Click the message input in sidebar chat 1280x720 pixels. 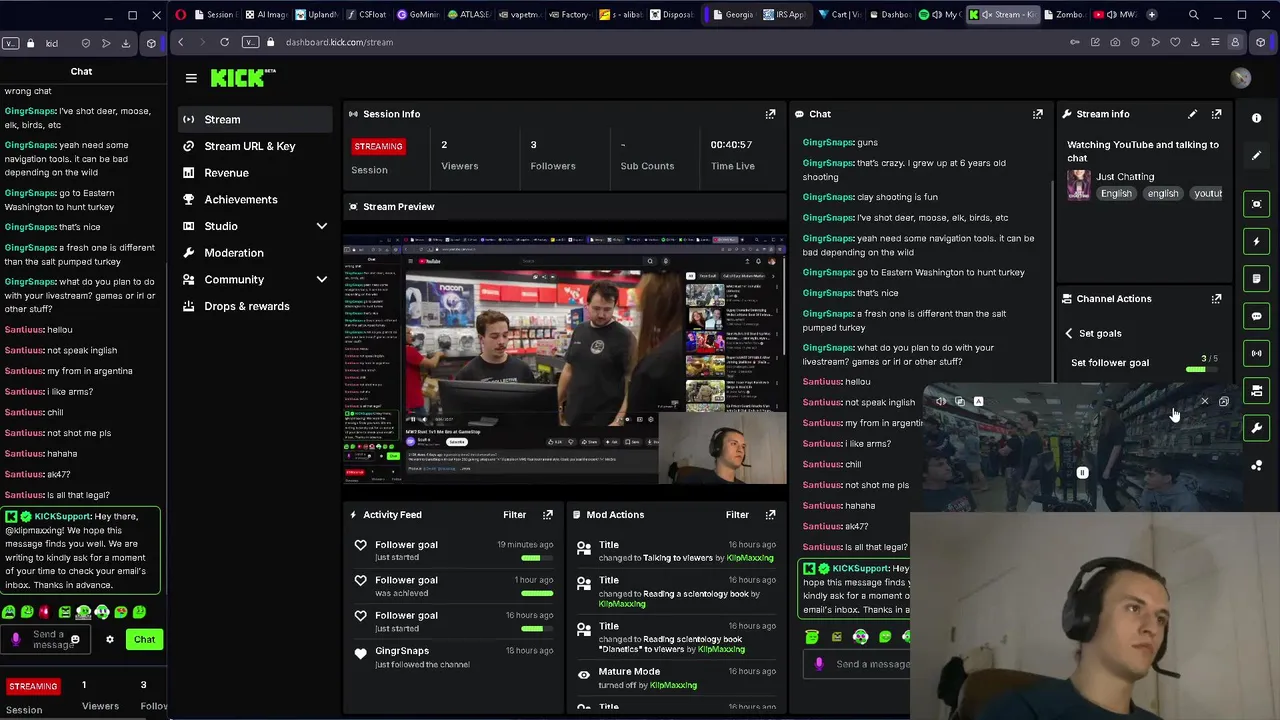47,640
